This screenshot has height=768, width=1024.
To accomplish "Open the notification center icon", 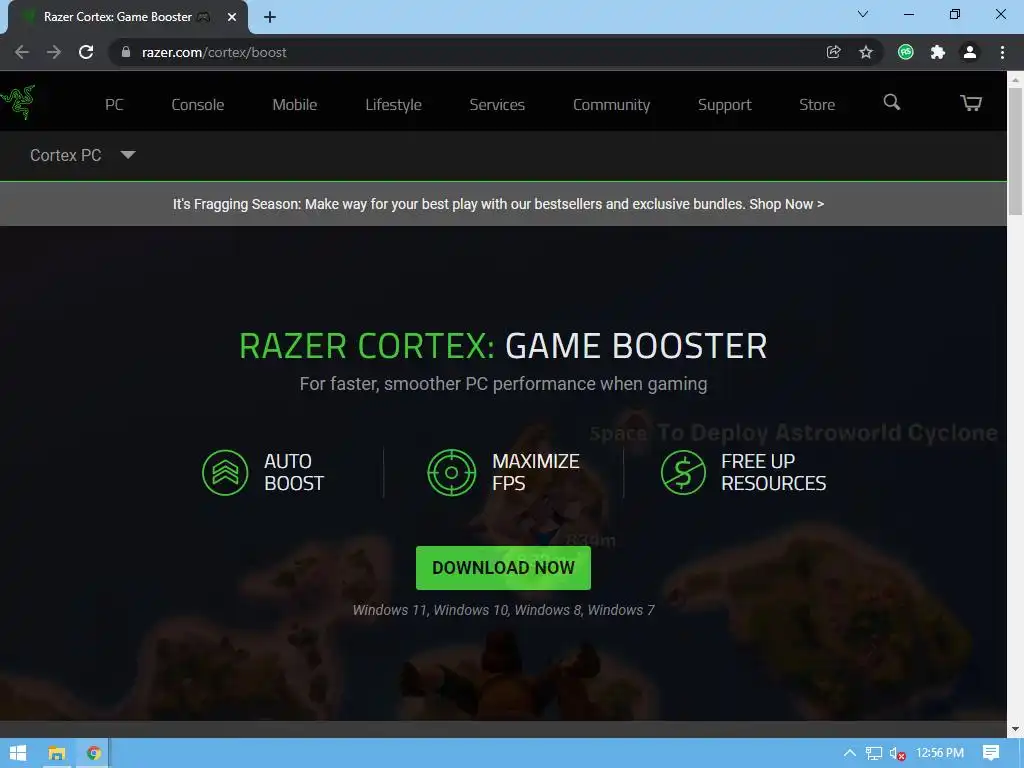I will tap(991, 753).
